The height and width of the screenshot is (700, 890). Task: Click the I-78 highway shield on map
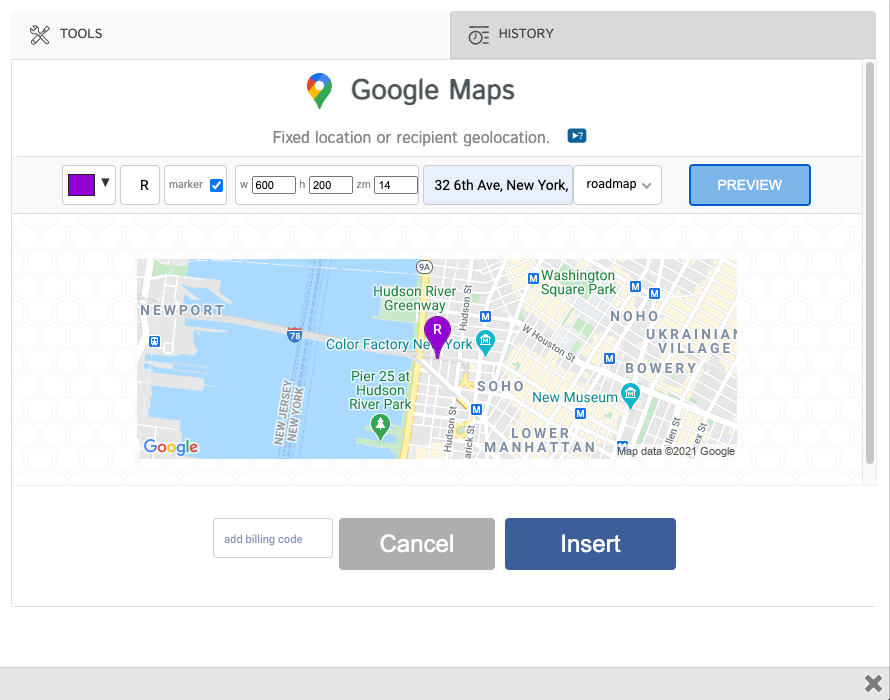(x=294, y=335)
